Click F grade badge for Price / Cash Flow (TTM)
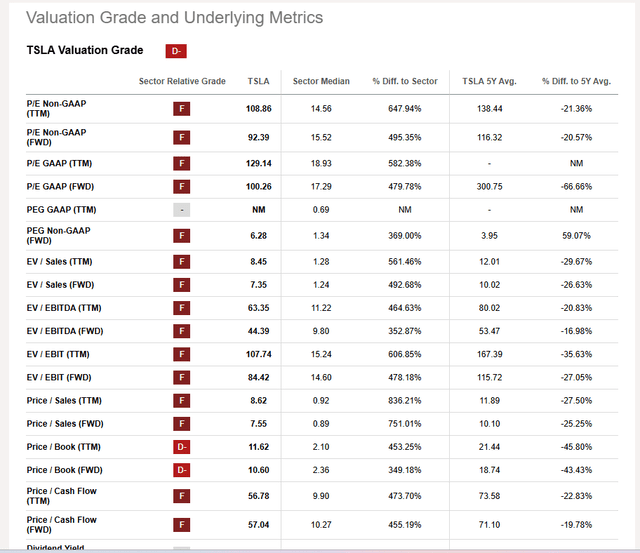Screen dimensions: 640x553 click(x=182, y=496)
